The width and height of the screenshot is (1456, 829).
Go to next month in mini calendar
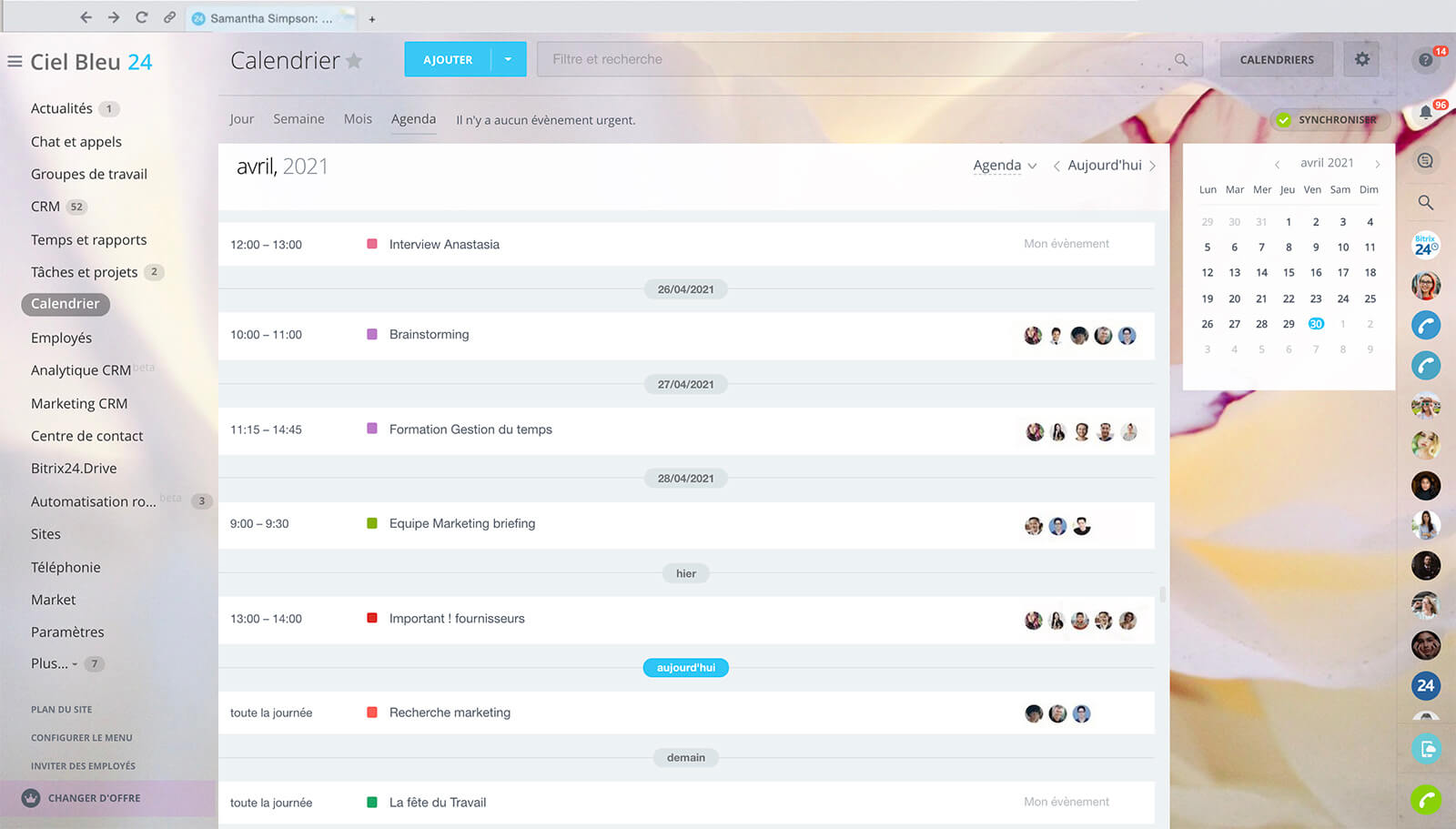click(1377, 164)
